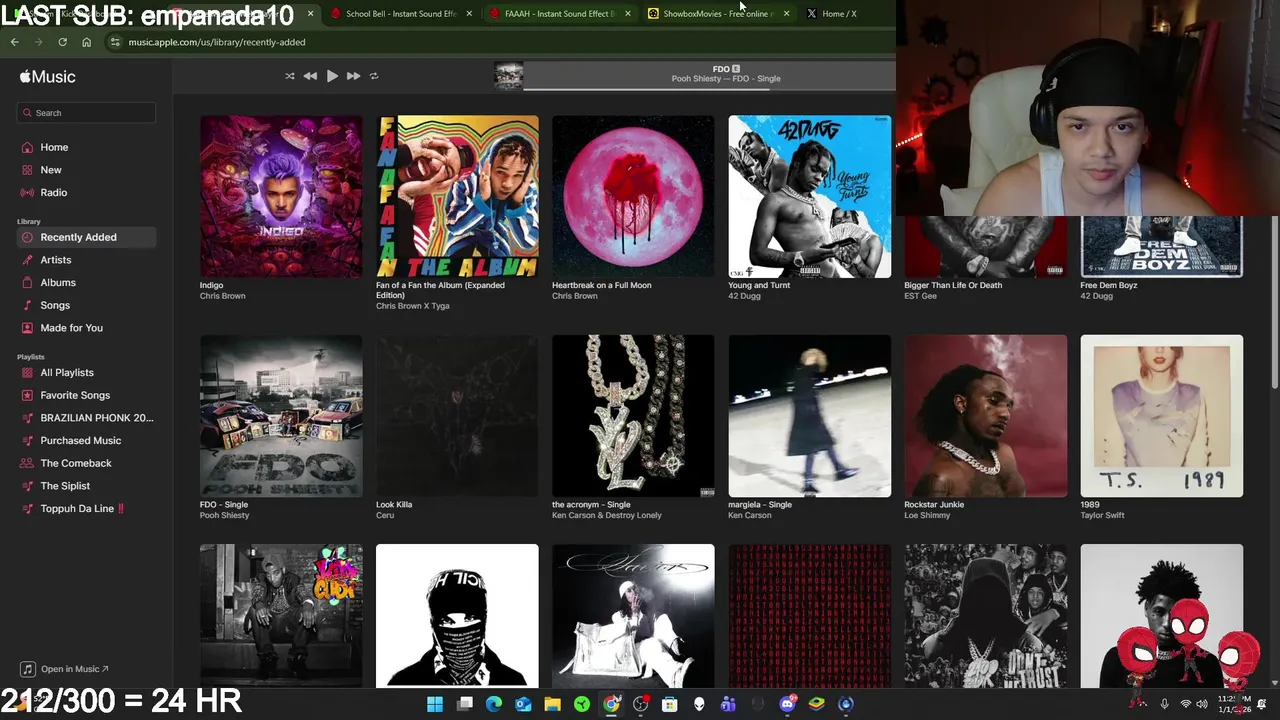This screenshot has height=720, width=1280.
Task: Open the Indigo album cover
Action: click(x=281, y=196)
